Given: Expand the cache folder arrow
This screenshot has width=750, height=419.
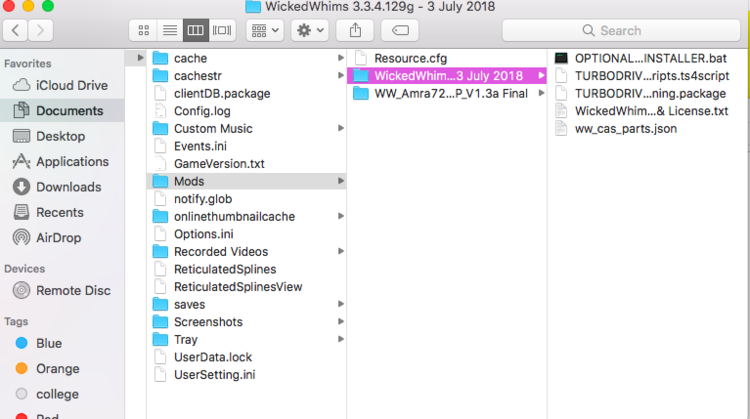Looking at the screenshot, I should pos(341,58).
